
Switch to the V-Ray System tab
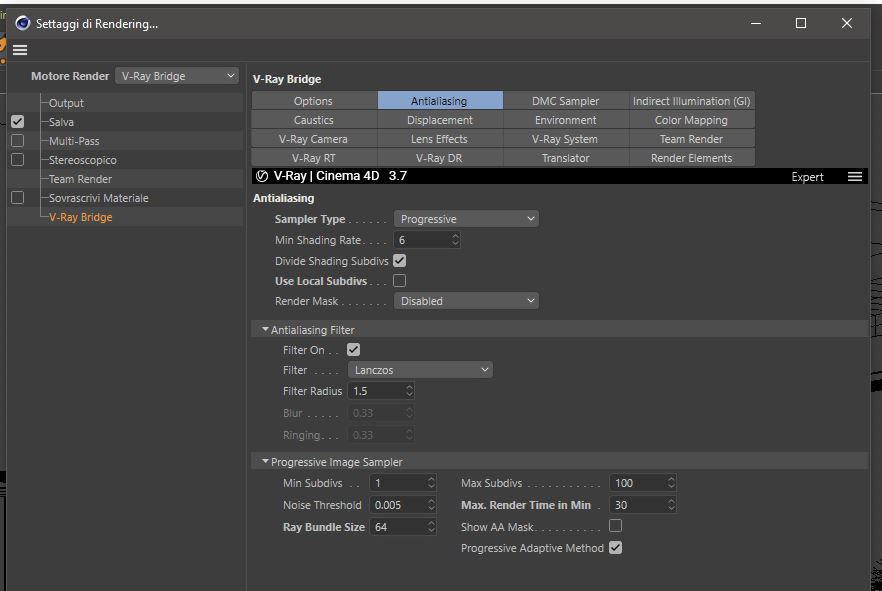pyautogui.click(x=566, y=139)
